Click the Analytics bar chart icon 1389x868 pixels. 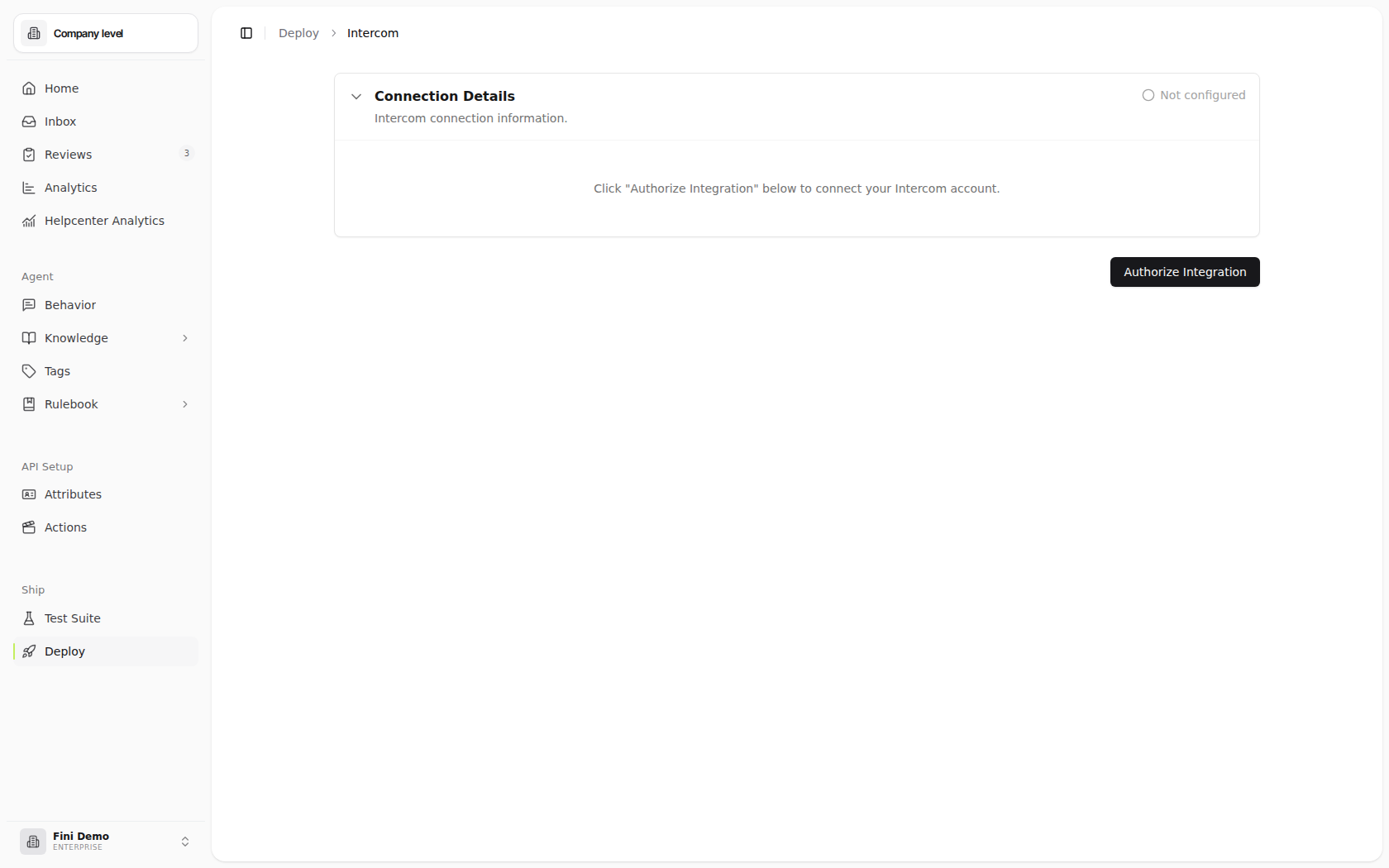[x=29, y=188]
